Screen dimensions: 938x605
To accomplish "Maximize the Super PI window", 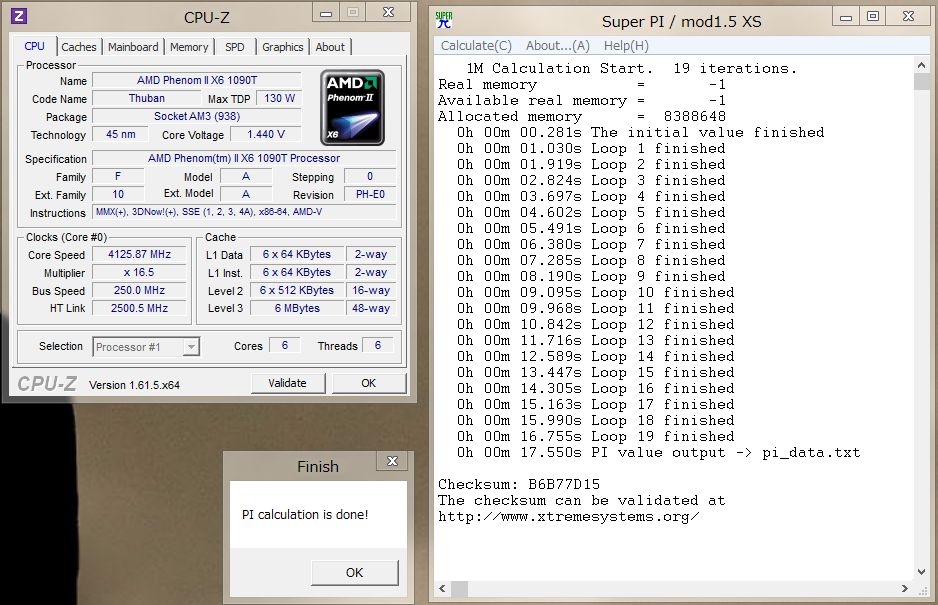I will pos(873,17).
